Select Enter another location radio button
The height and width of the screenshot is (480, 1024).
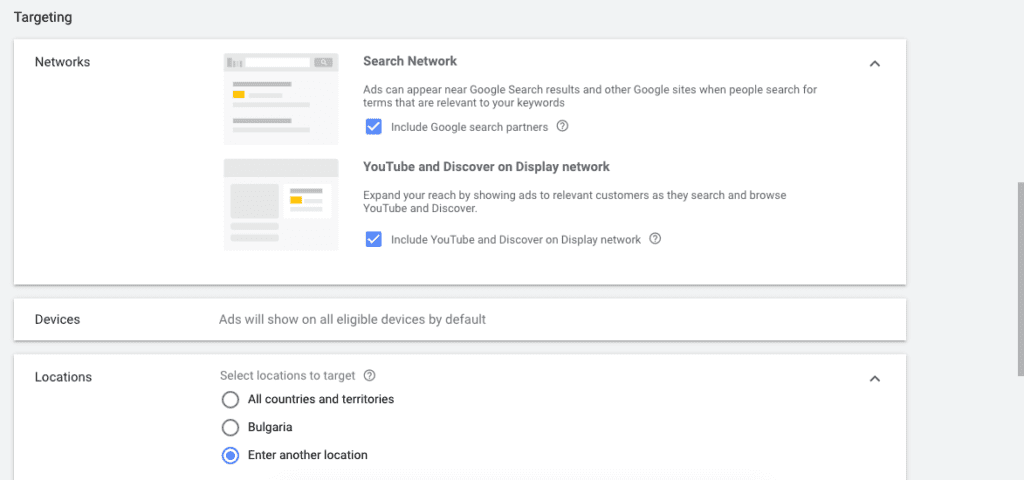pos(230,455)
